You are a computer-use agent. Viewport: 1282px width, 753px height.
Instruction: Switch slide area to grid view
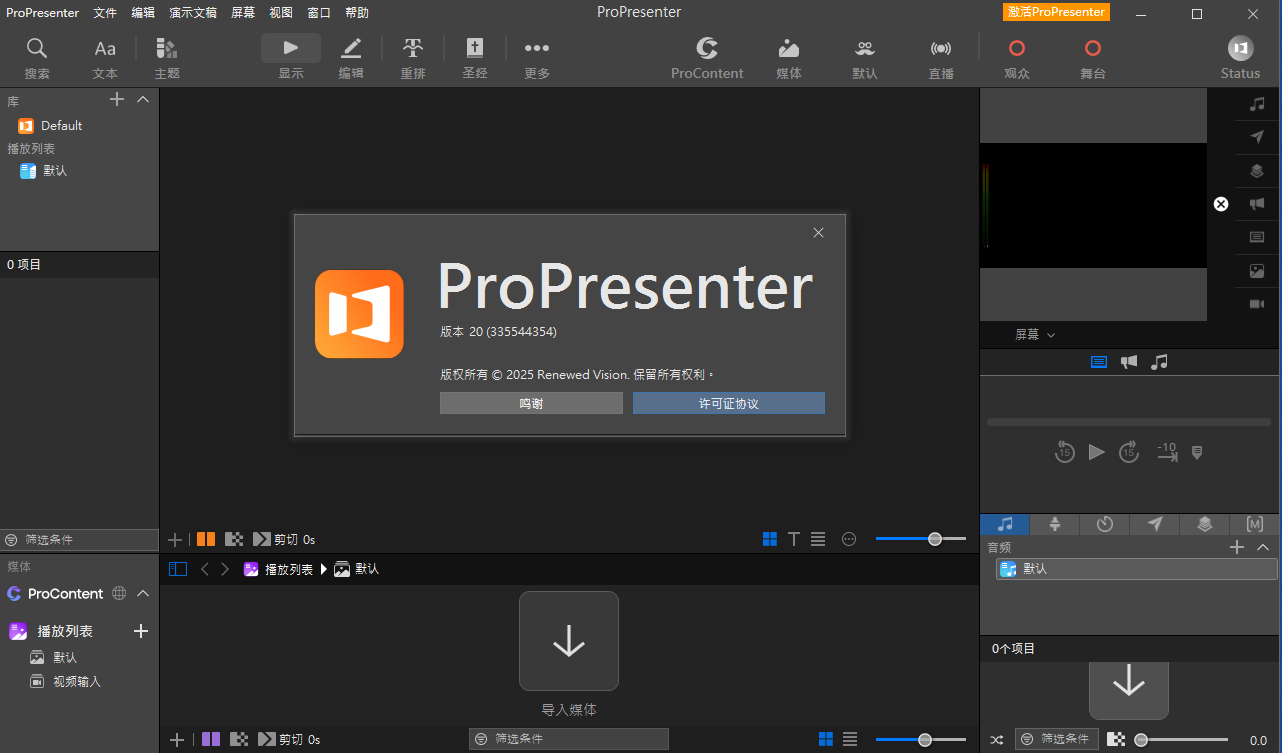pos(770,539)
